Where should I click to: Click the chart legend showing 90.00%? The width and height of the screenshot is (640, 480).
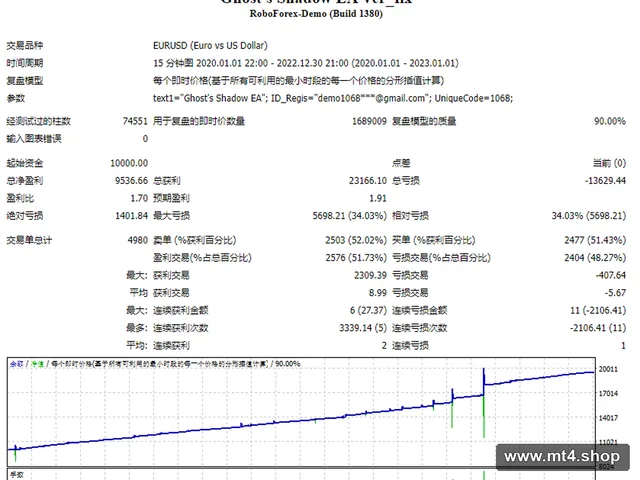155,364
